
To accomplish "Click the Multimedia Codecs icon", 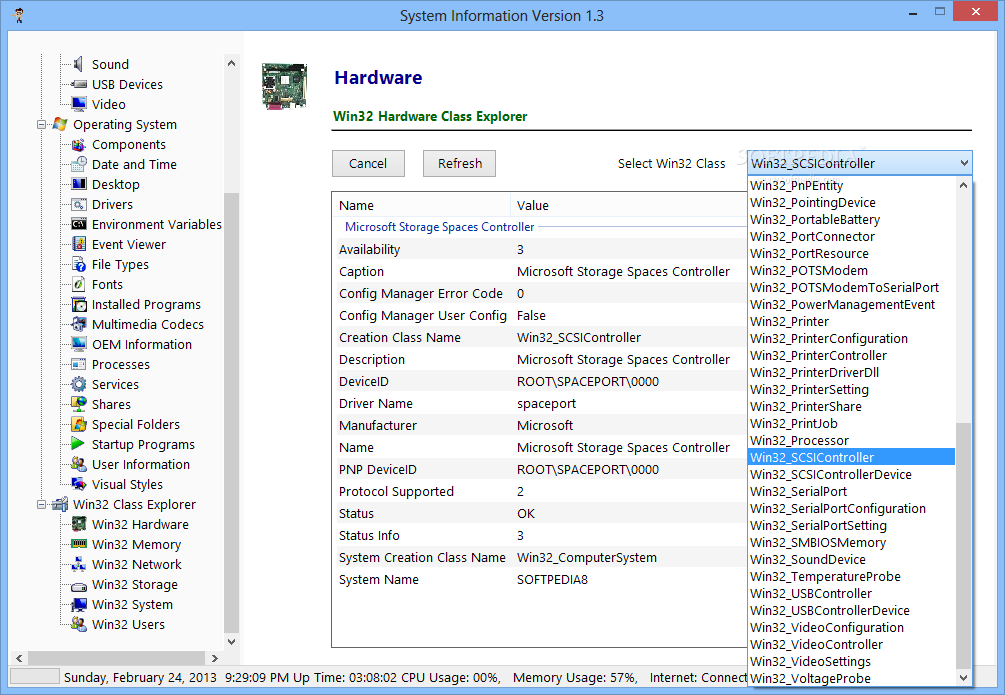I will (79, 324).
